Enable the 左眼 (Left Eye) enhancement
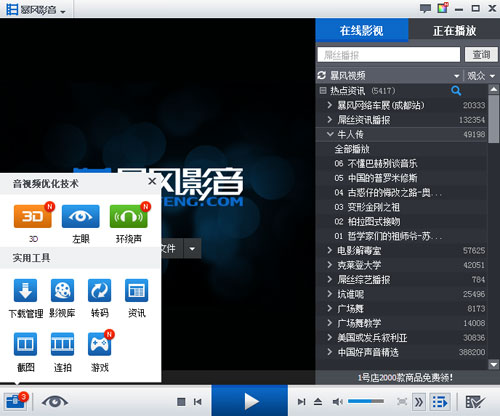This screenshot has height=416, width=500. tap(81, 216)
